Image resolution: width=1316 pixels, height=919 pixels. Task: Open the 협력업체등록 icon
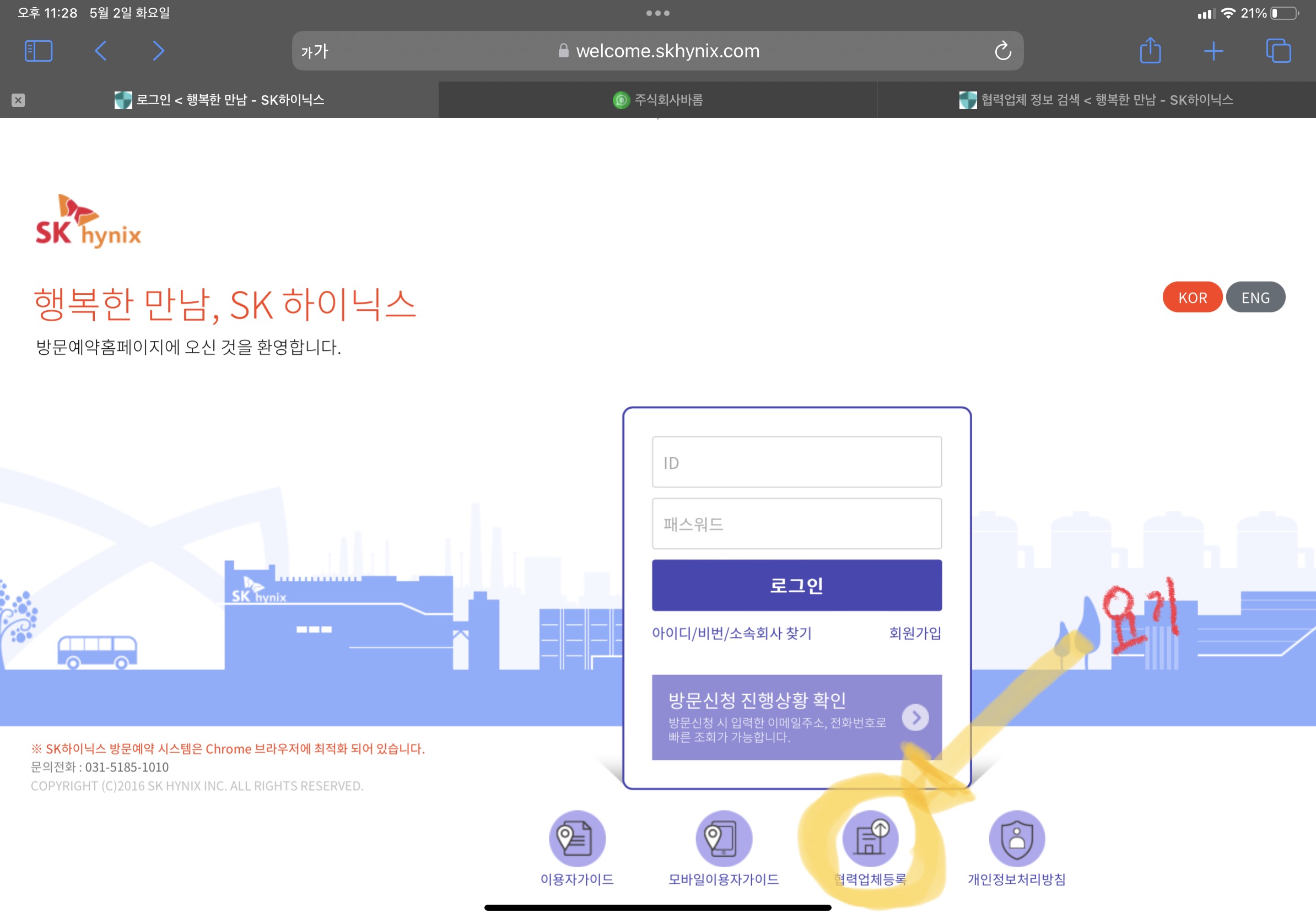(x=871, y=838)
